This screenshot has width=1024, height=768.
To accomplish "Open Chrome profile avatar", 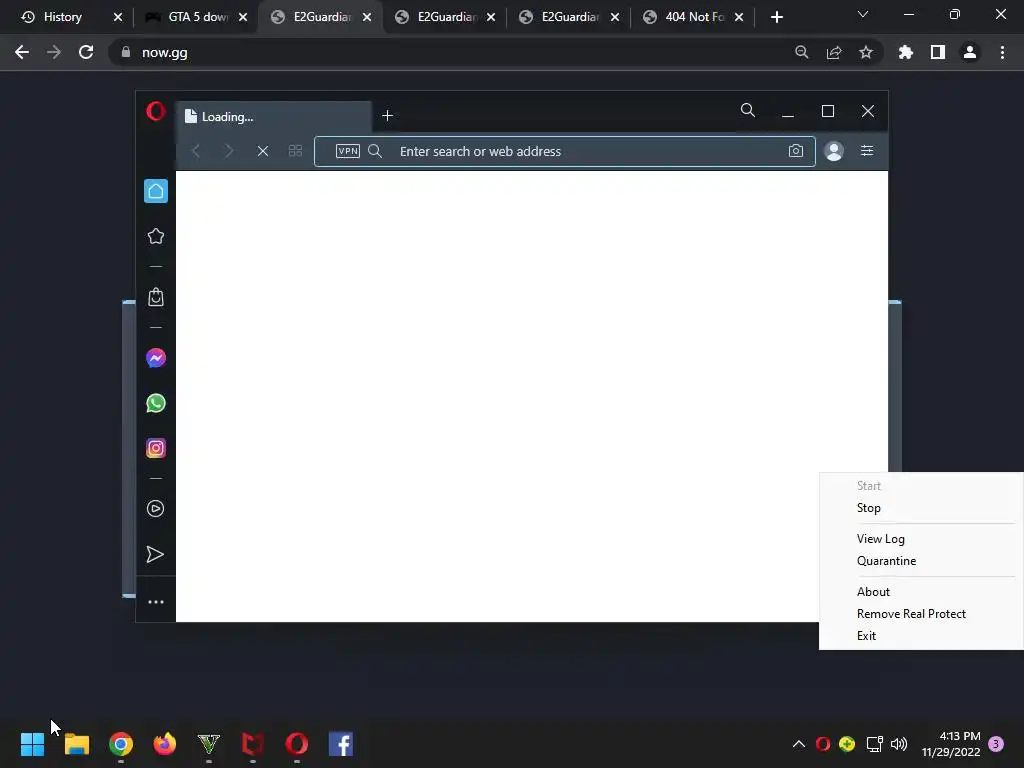I will (970, 52).
